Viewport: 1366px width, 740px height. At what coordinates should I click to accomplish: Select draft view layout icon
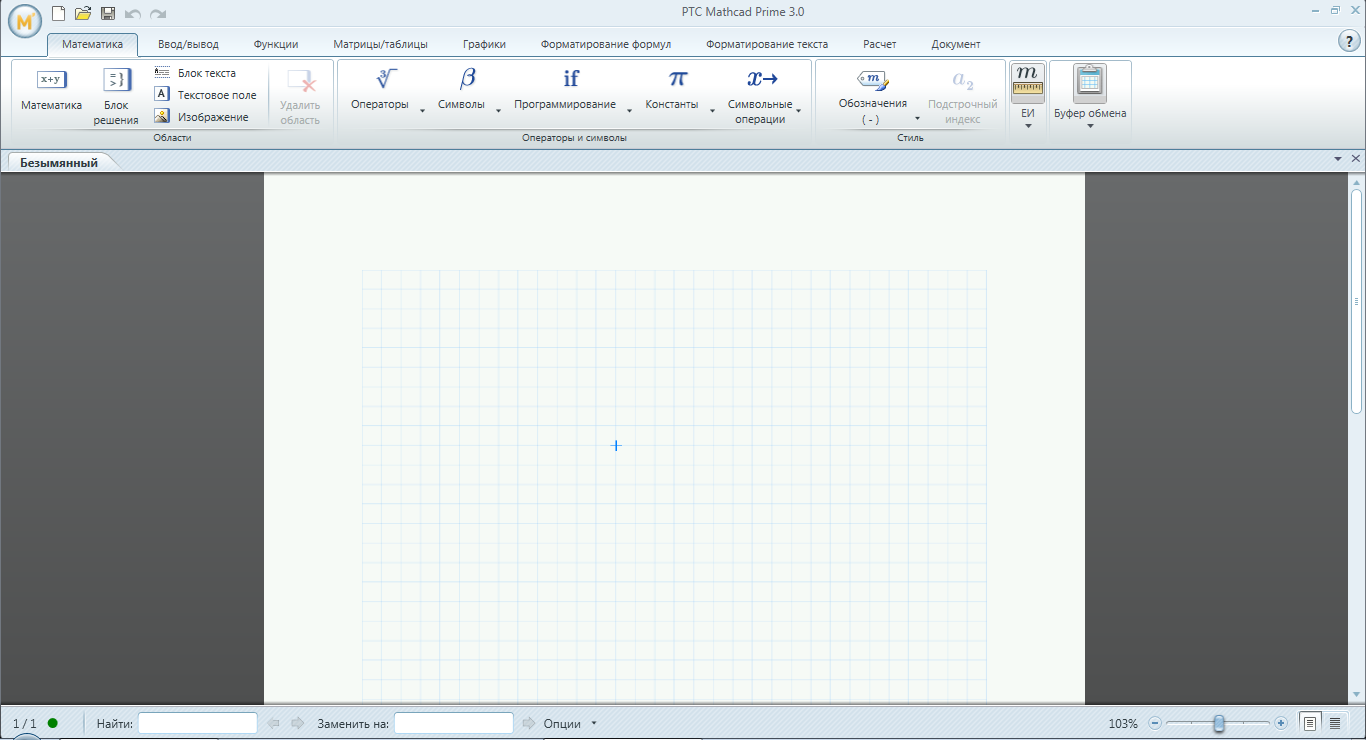1336,722
